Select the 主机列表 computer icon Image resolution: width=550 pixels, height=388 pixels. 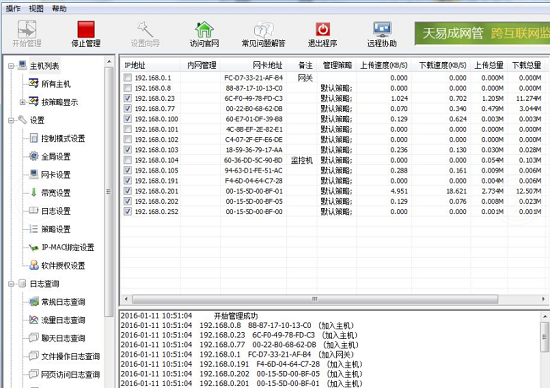[22, 65]
